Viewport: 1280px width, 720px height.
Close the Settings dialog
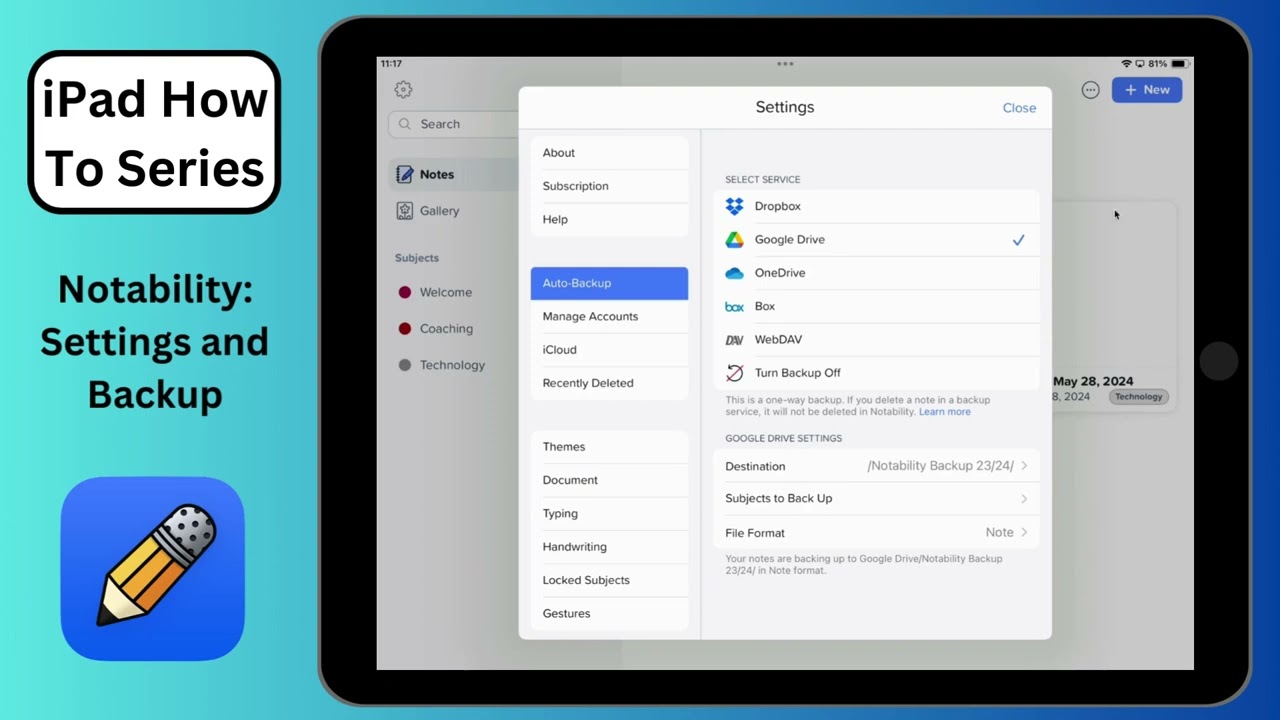click(x=1019, y=108)
